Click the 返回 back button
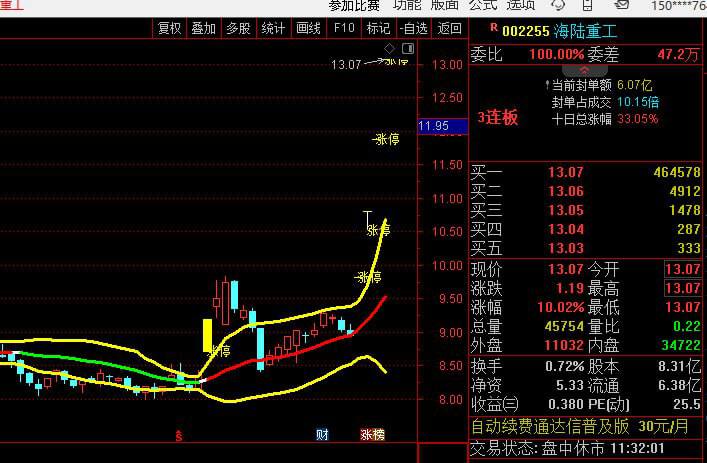Image resolution: width=707 pixels, height=463 pixels. pos(450,28)
